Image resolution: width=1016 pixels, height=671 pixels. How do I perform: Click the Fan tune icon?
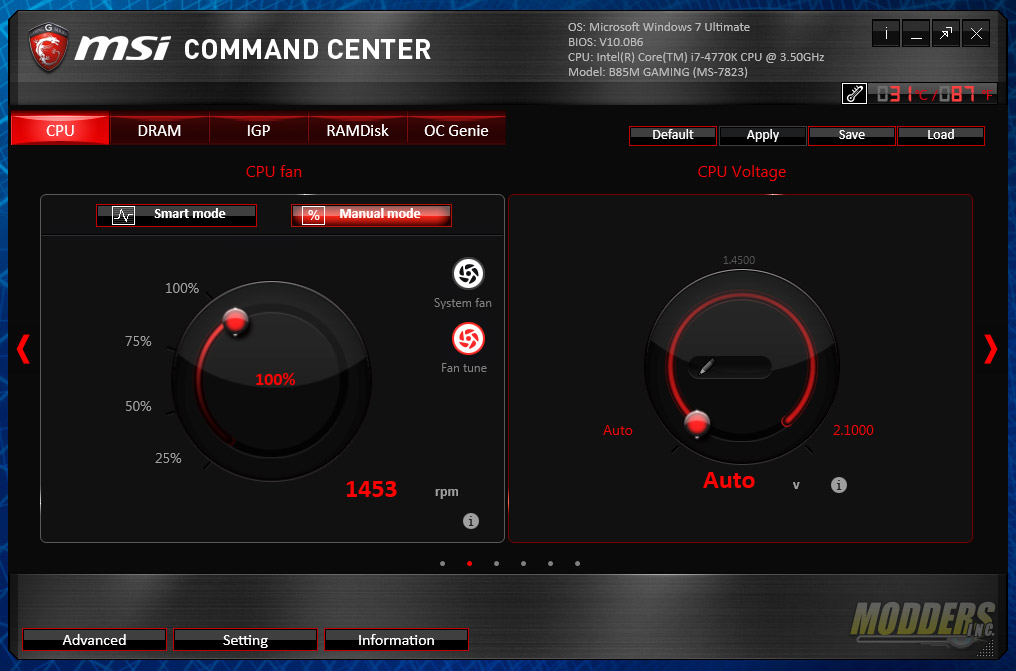click(x=468, y=339)
